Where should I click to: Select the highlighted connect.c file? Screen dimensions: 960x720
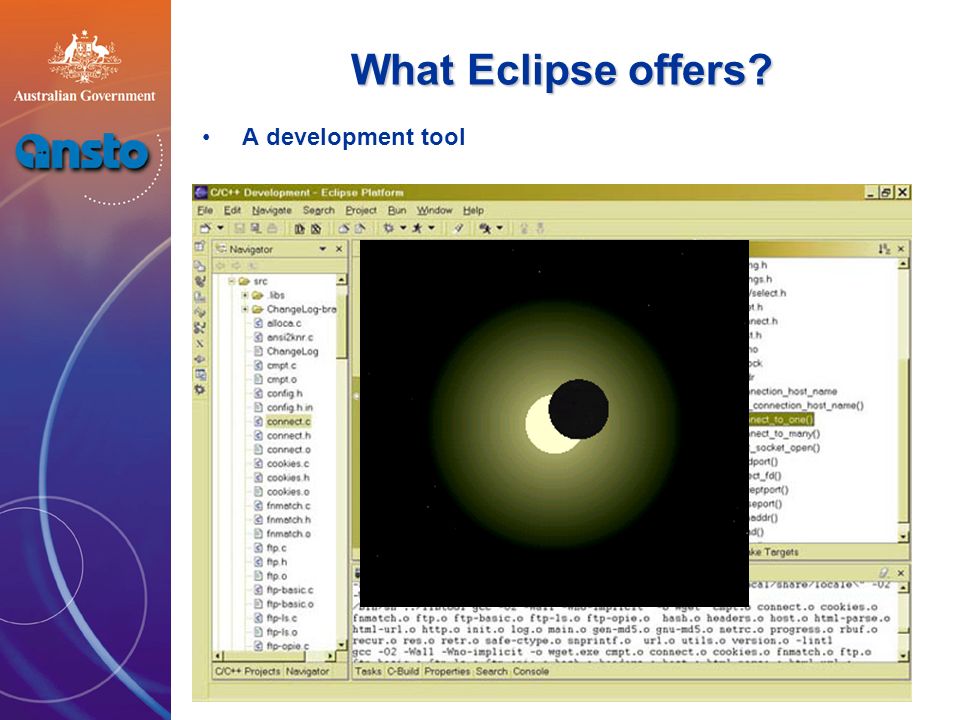point(288,422)
